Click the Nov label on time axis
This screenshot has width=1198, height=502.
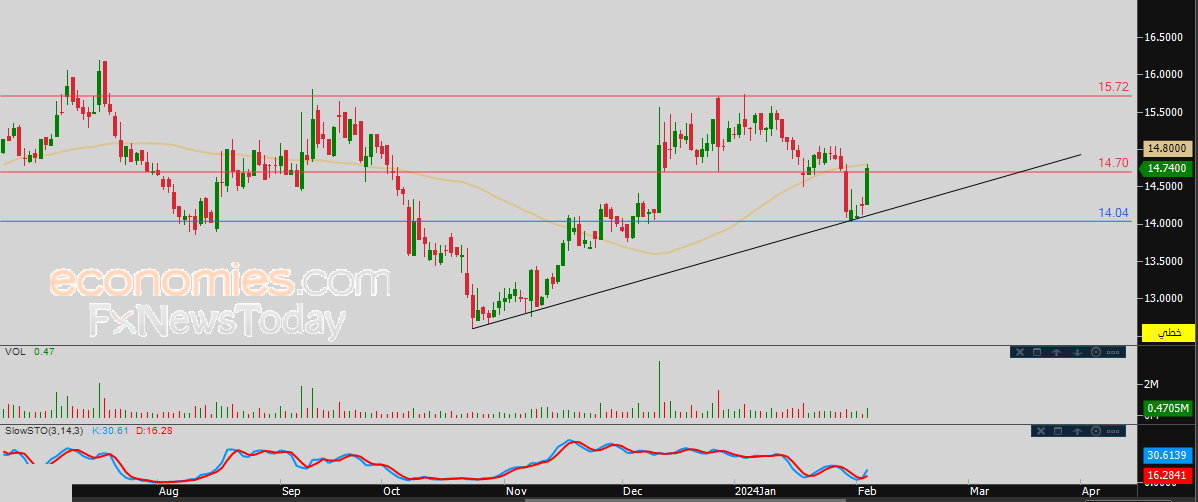pyautogui.click(x=516, y=489)
